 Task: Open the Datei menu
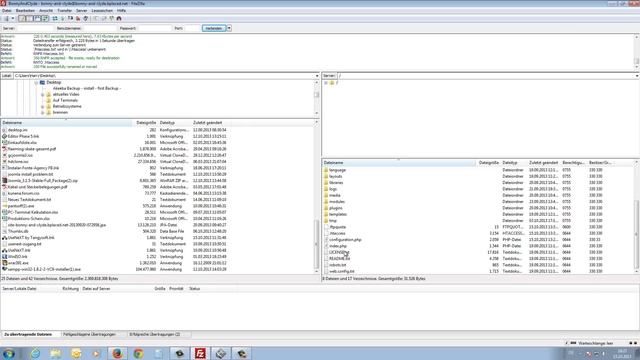point(7,11)
